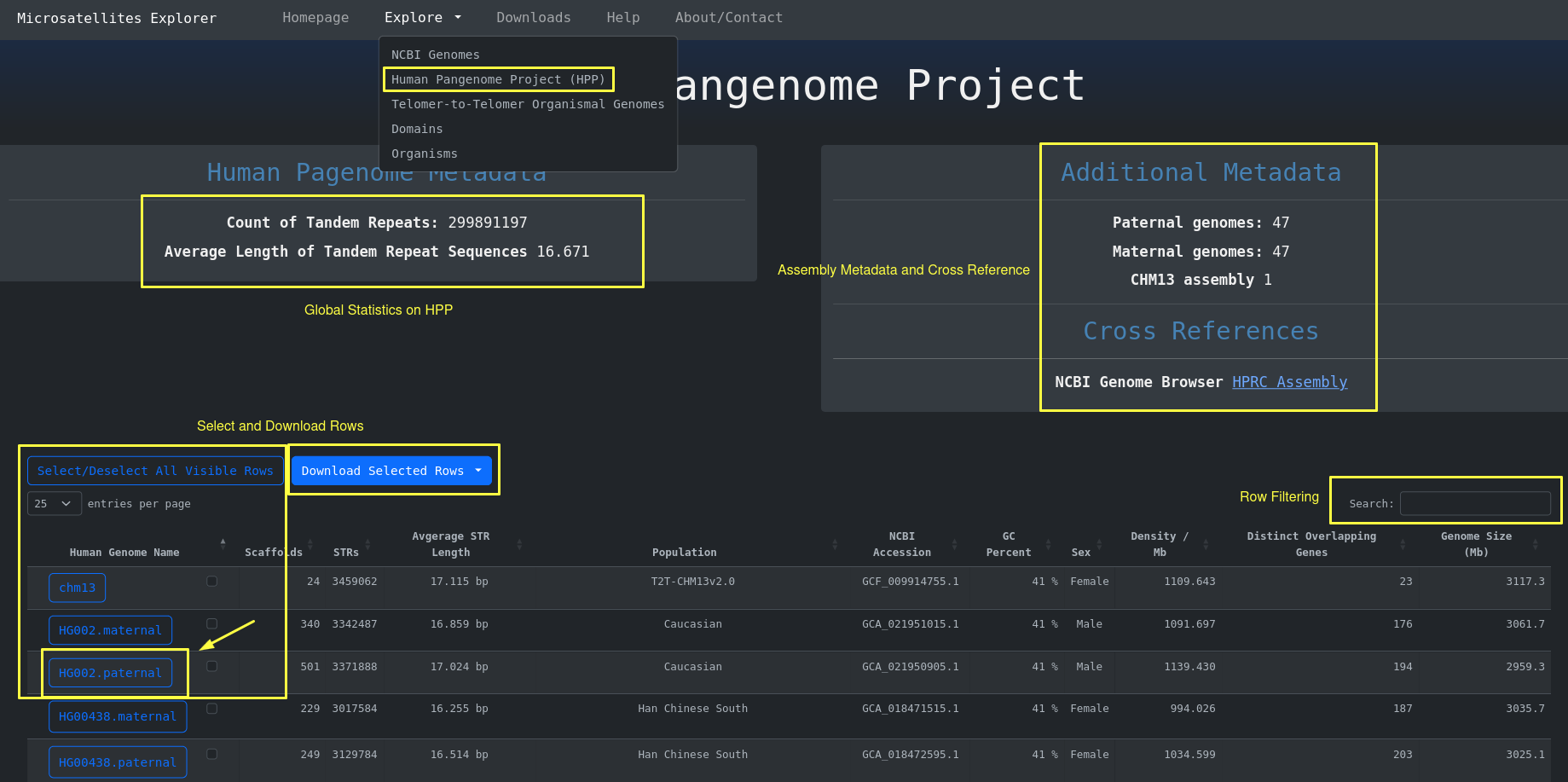Choose Telomer-to-Telomer Organismal Genomes menu item
This screenshot has width=1568, height=782.
pos(527,104)
